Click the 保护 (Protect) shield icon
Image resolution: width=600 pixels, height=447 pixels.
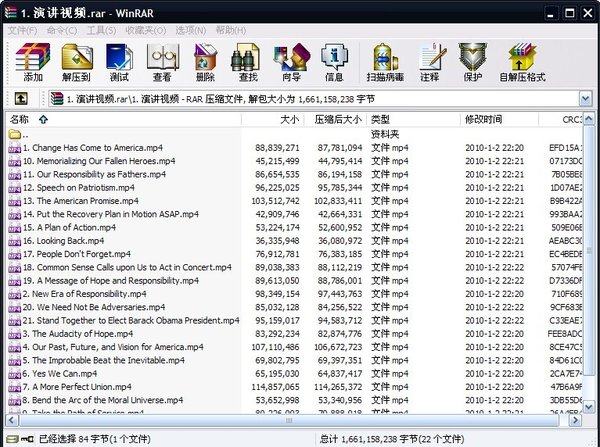[473, 57]
